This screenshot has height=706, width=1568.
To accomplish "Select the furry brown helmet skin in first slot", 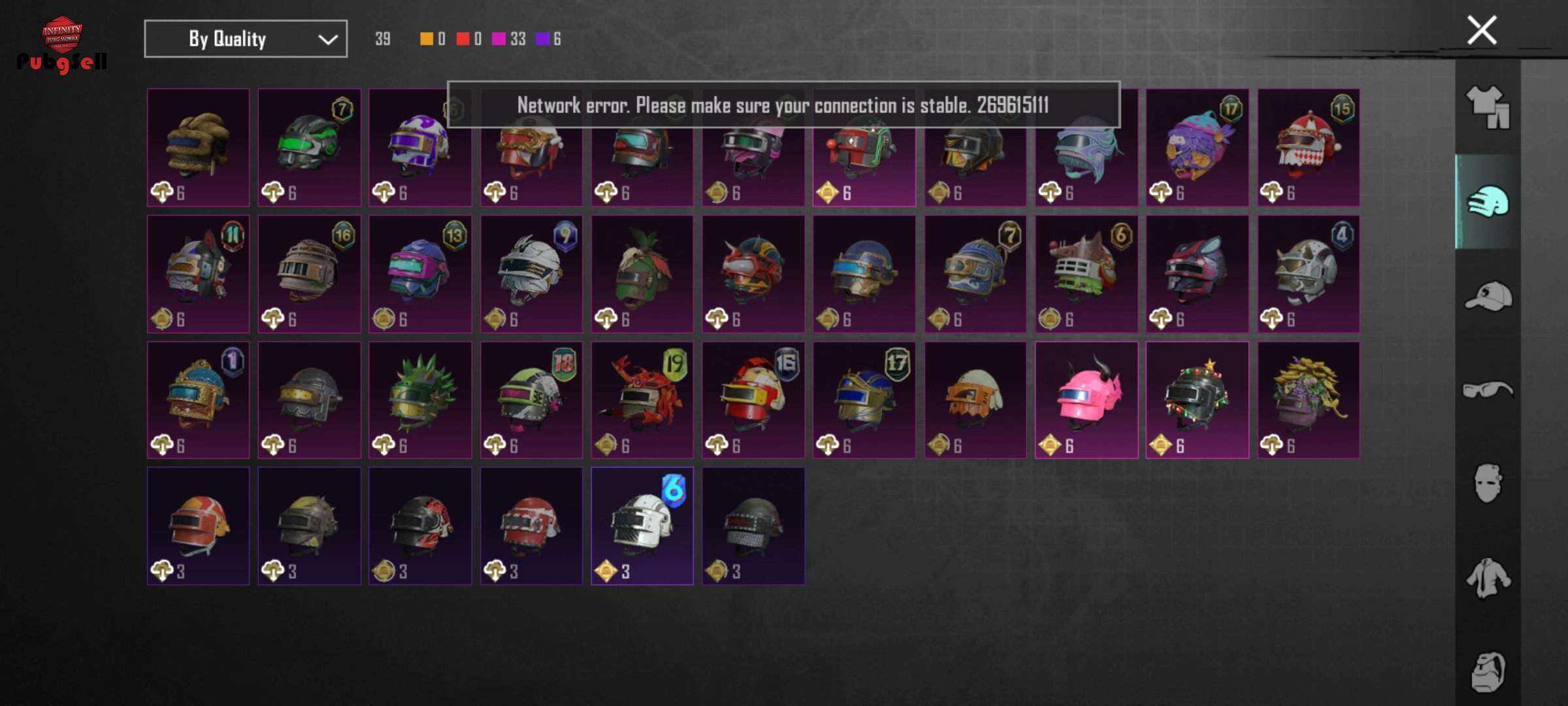I will click(198, 148).
